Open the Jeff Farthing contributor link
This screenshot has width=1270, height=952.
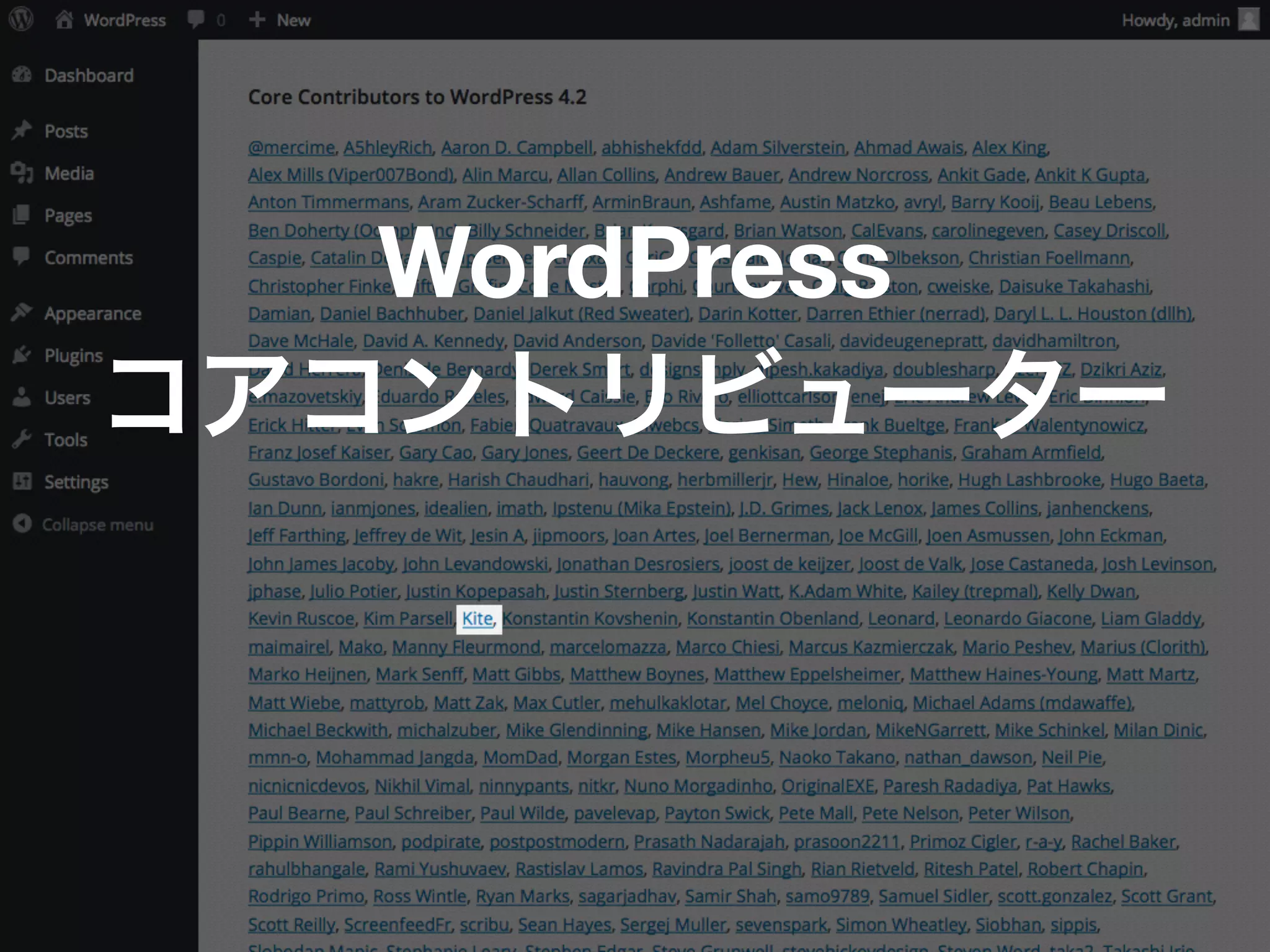[296, 535]
